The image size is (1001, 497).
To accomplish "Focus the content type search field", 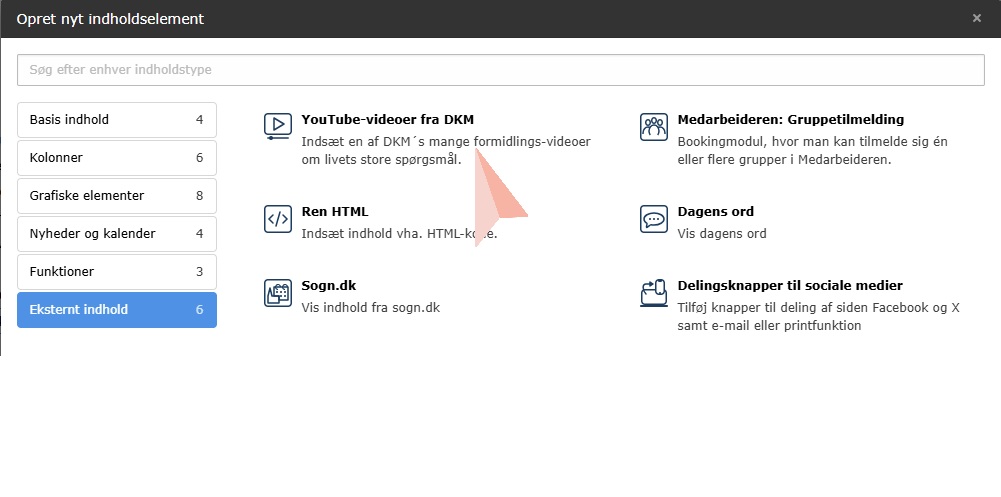I will point(500,70).
